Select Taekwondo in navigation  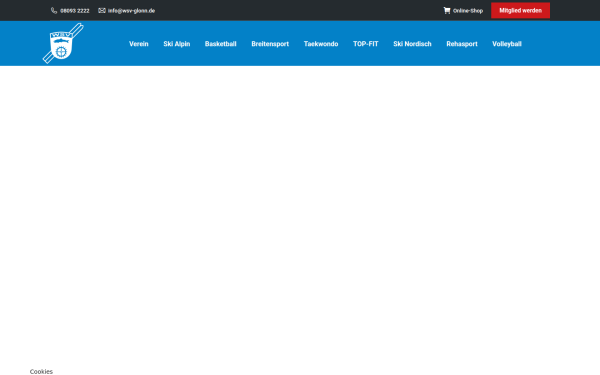click(x=321, y=44)
